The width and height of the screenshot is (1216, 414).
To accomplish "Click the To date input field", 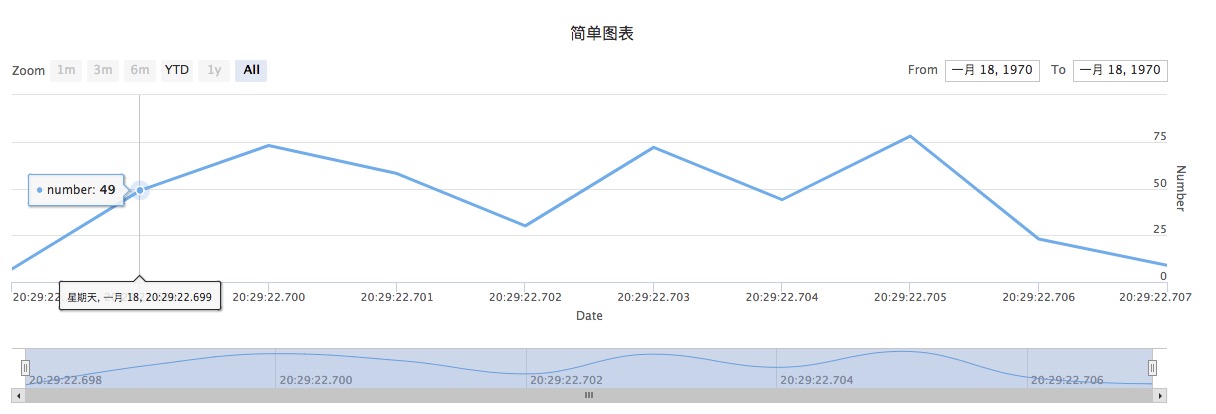I will click(1120, 70).
